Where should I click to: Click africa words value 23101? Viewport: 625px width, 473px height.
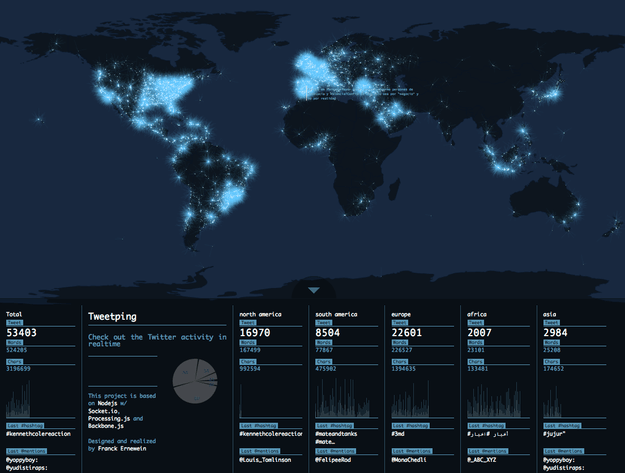coord(476,350)
